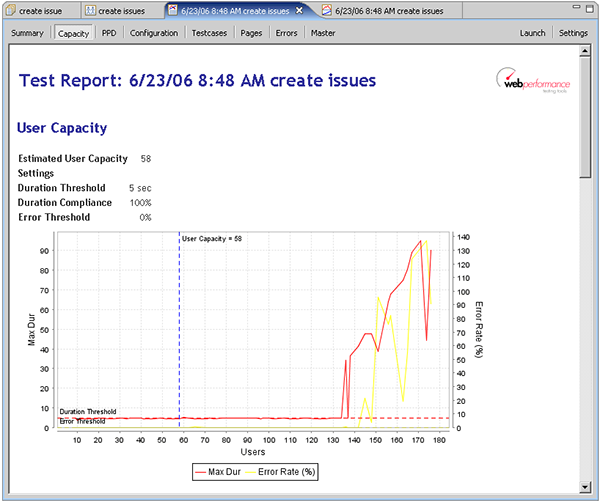Click the 'Estimated User Capacity' label
The height and width of the screenshot is (502, 600).
click(73, 159)
